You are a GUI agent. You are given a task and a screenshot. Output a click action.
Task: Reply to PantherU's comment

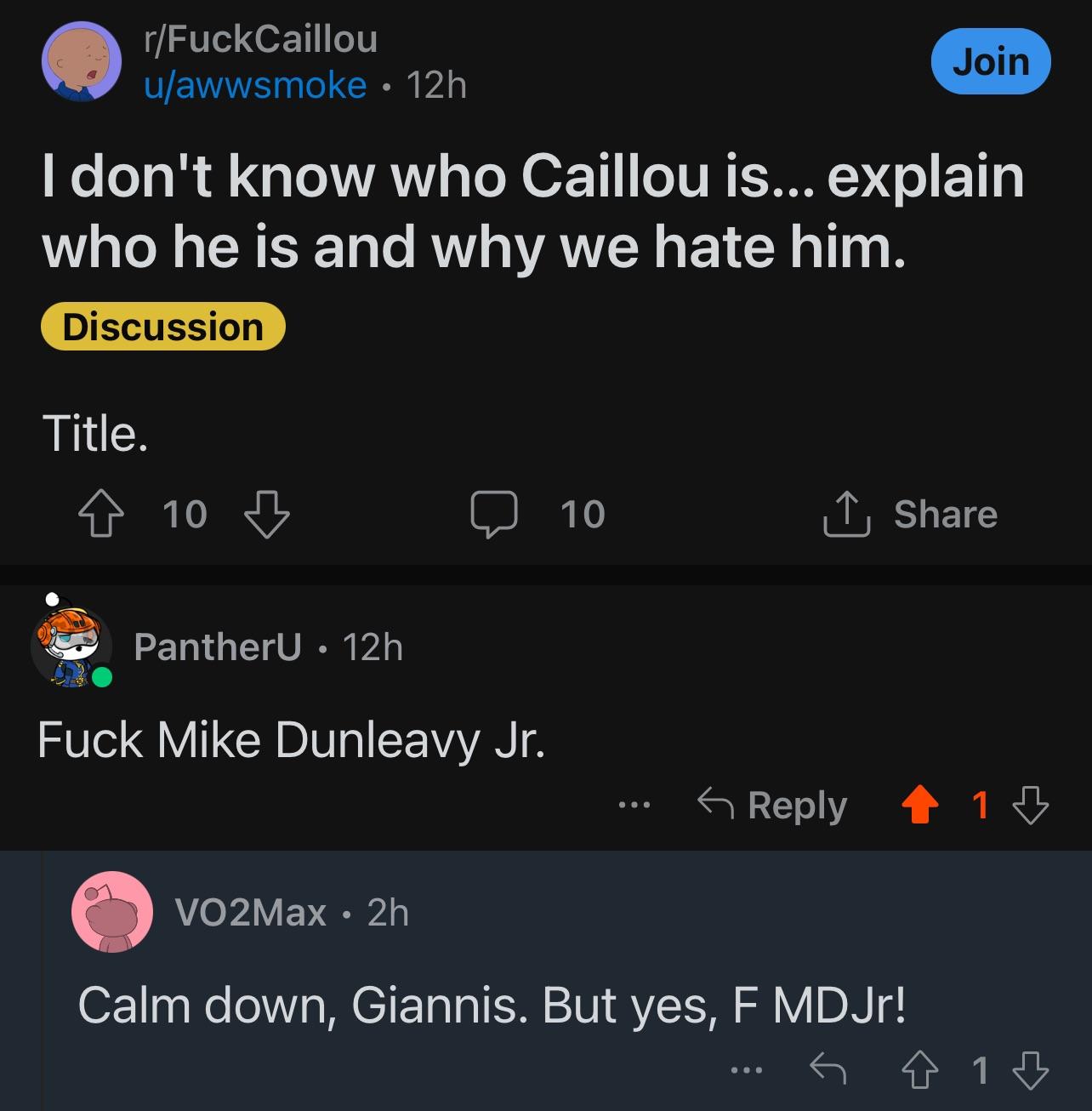(773, 805)
